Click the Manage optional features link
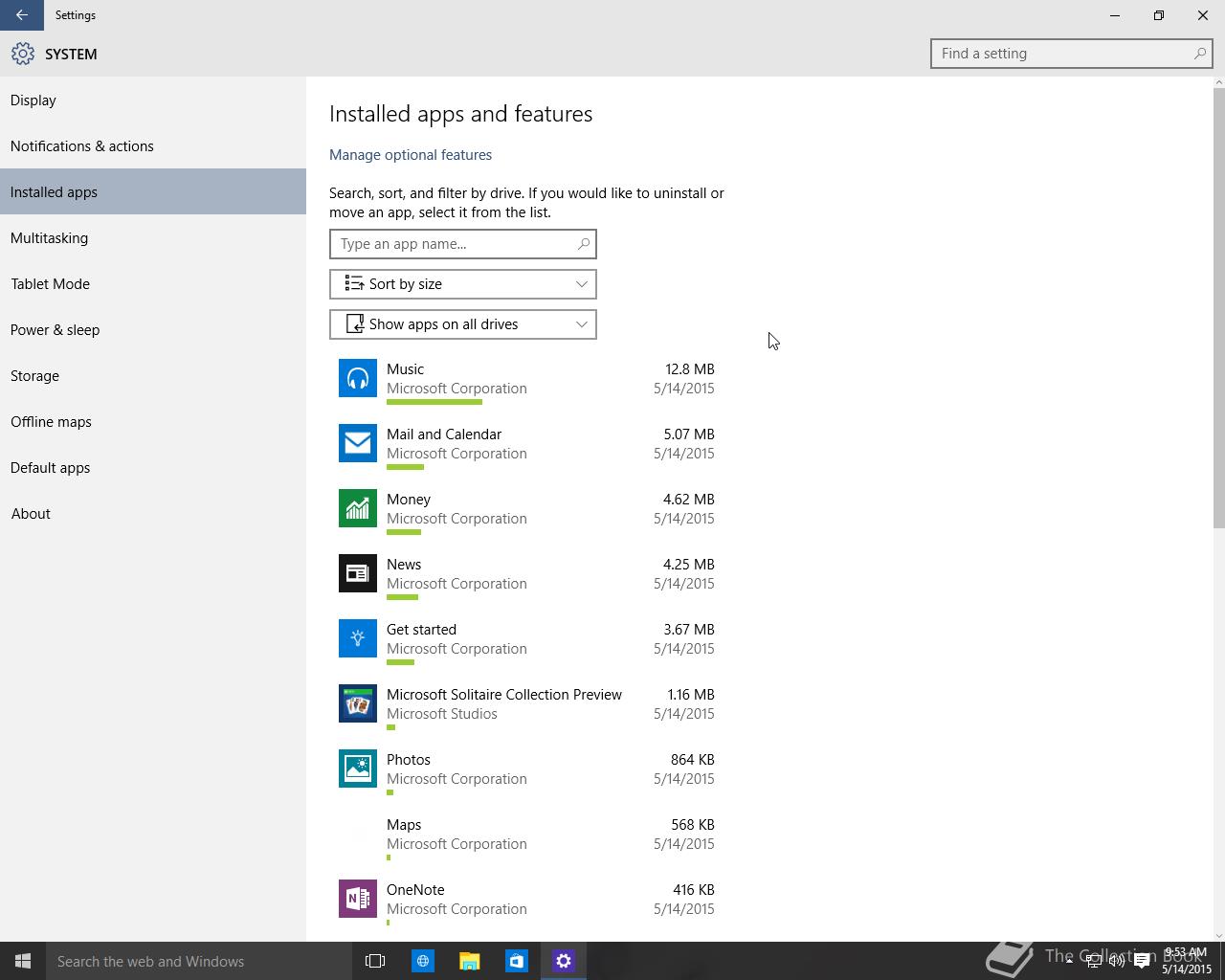1225x980 pixels. pos(411,154)
